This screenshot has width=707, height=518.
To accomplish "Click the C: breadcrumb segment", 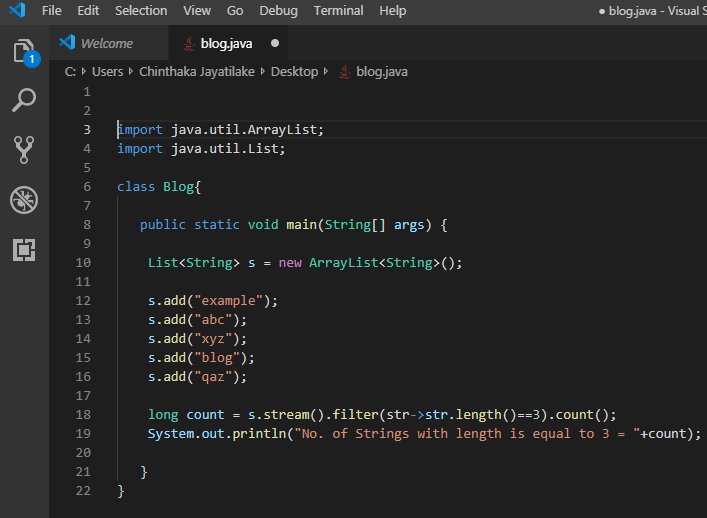I will coord(70,72).
